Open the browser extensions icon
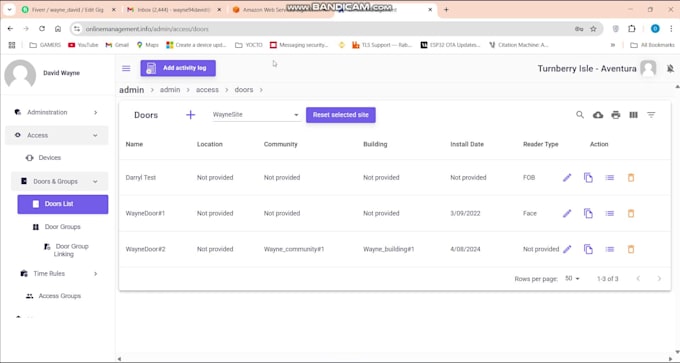680x363 pixels. [631, 29]
